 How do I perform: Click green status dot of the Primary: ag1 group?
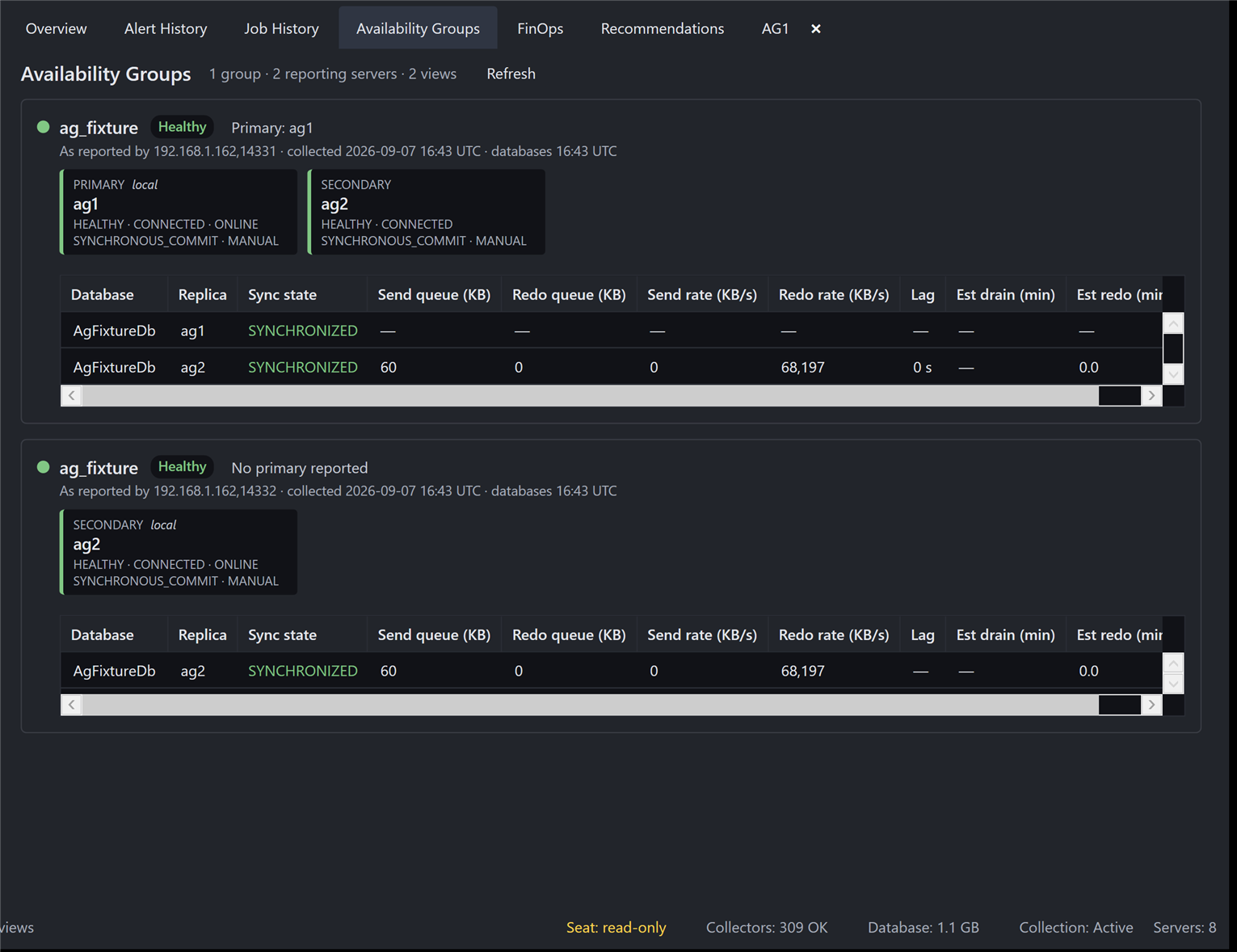[x=44, y=127]
